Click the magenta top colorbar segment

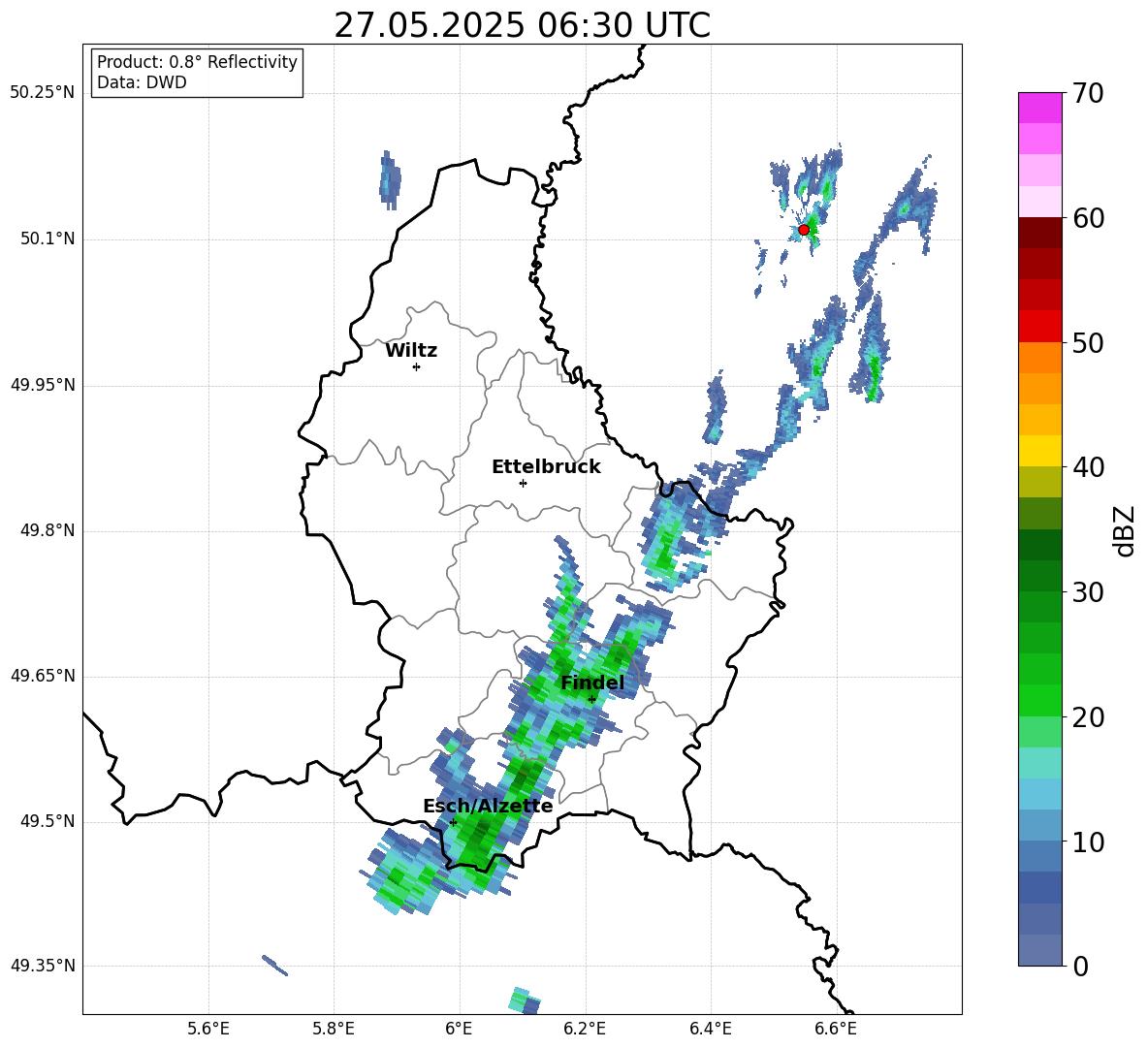(1039, 108)
